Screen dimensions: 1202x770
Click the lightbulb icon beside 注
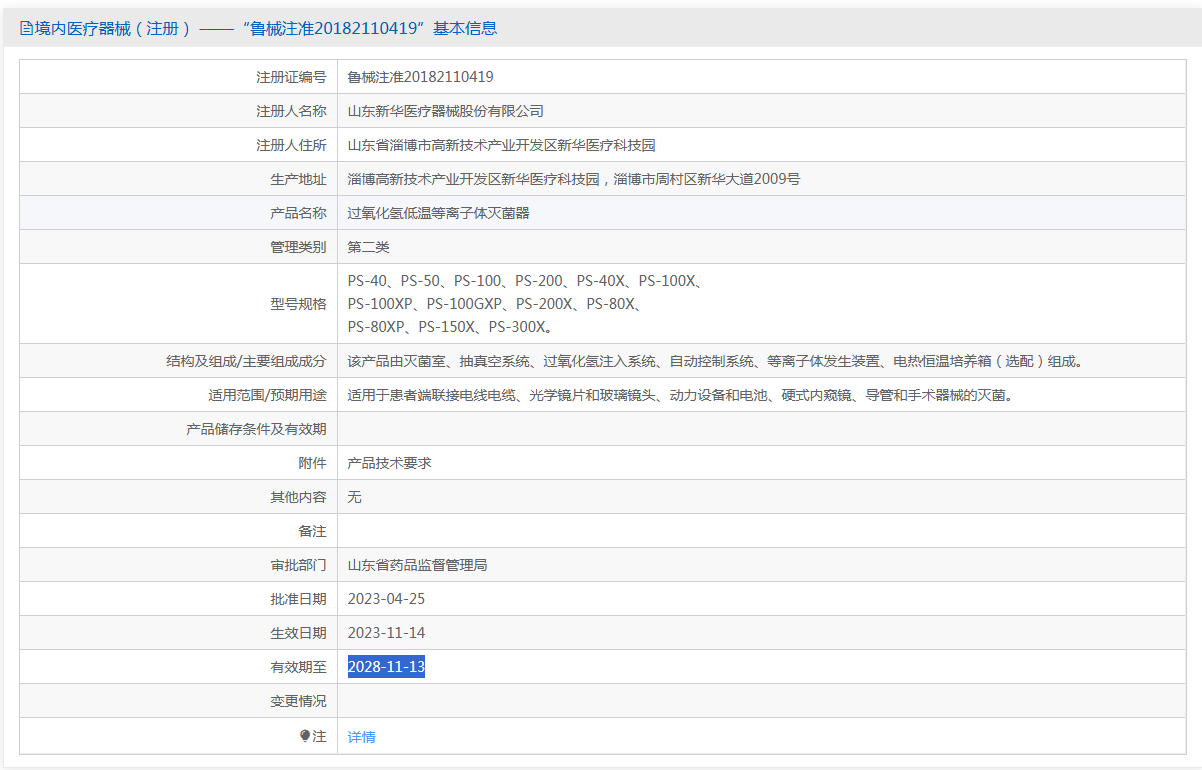[305, 736]
